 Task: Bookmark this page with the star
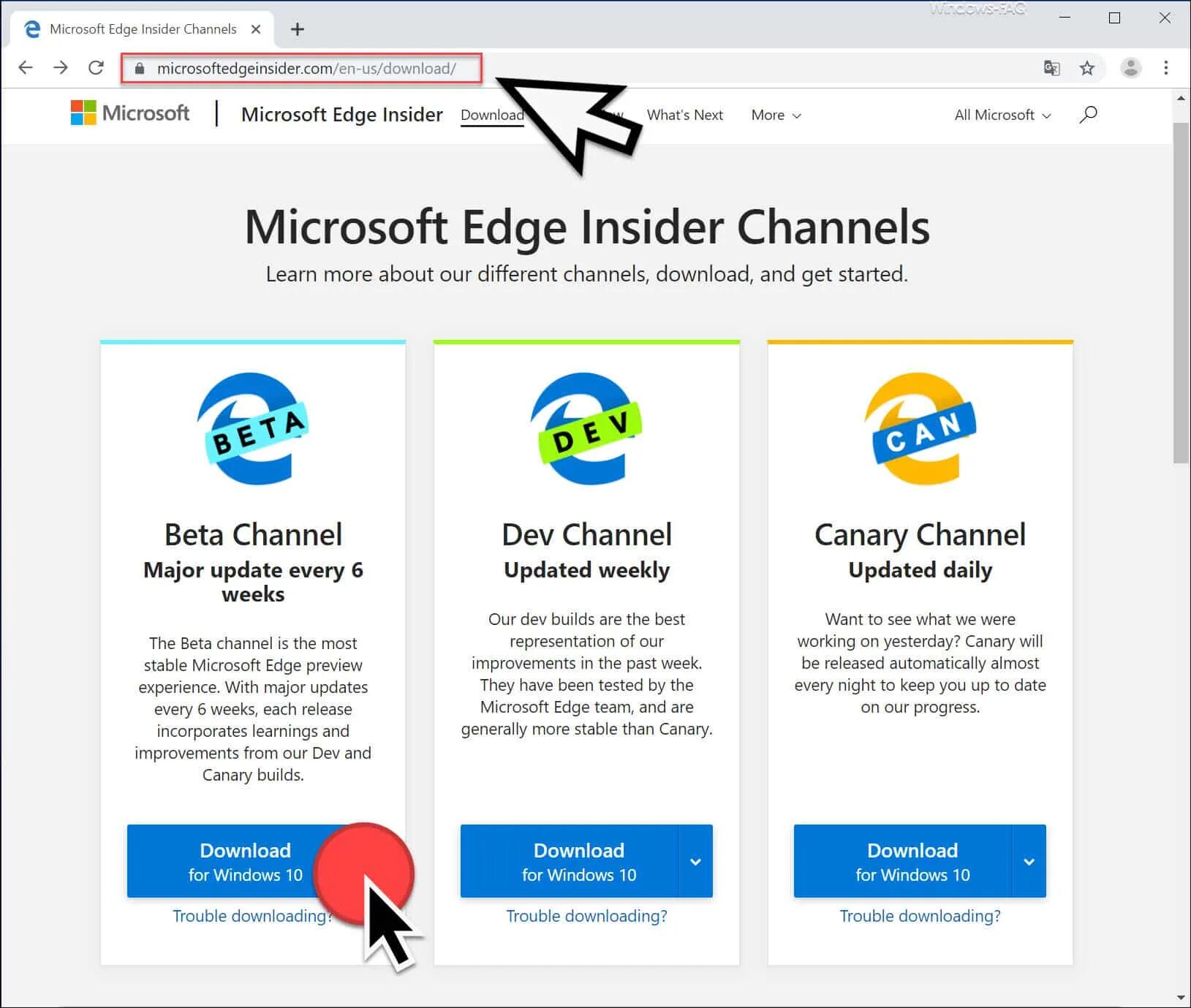coord(1087,68)
